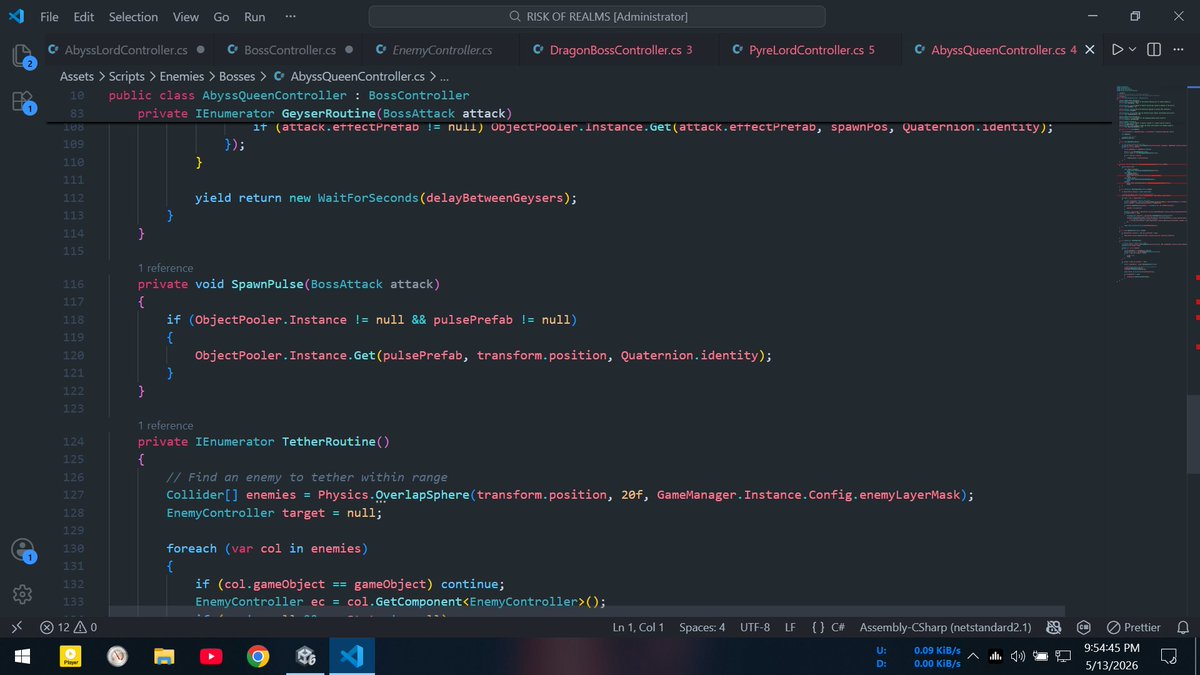Click the Scripts breadcrumb segment
This screenshot has width=1200, height=675.
(127, 76)
